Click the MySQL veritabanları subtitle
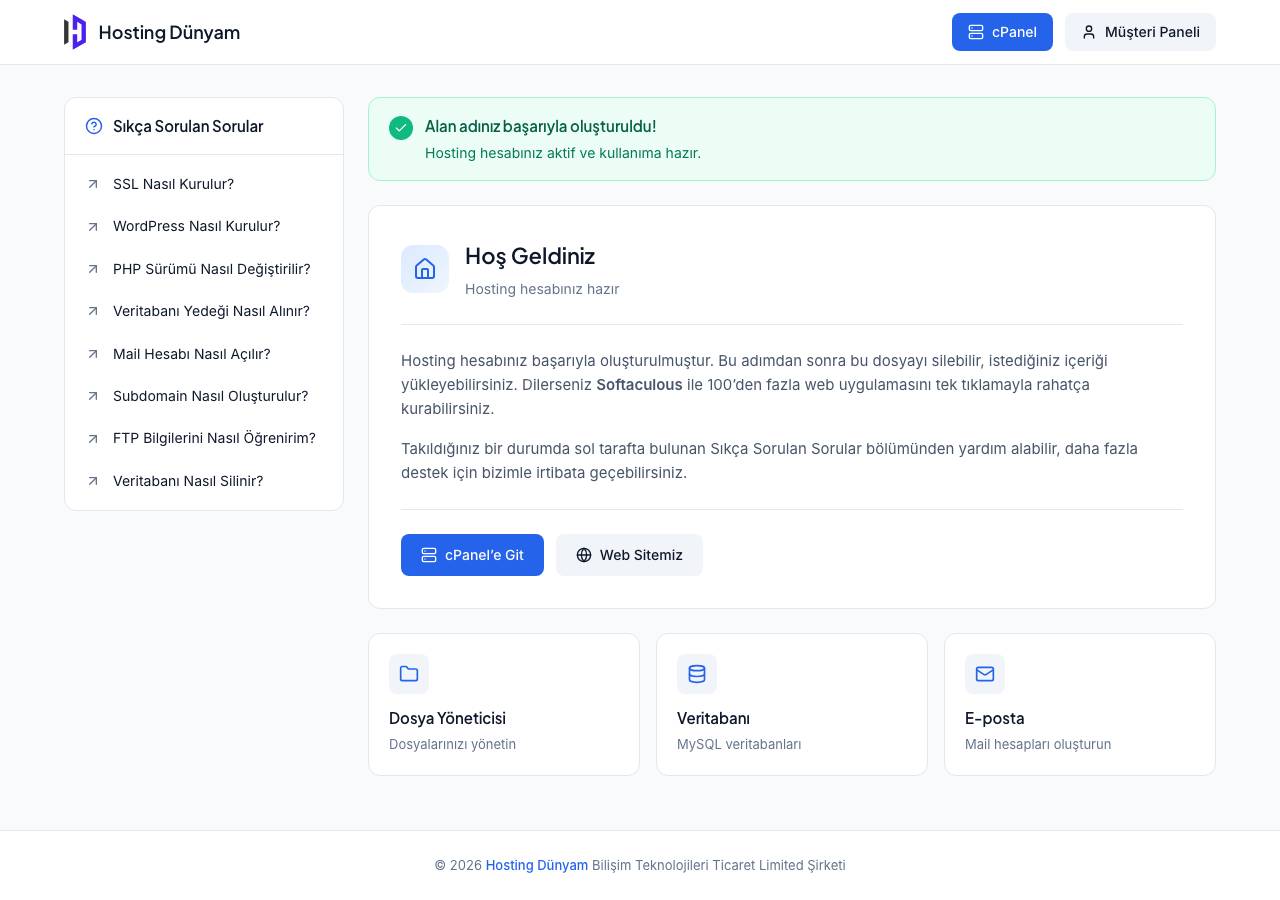 [x=739, y=744]
